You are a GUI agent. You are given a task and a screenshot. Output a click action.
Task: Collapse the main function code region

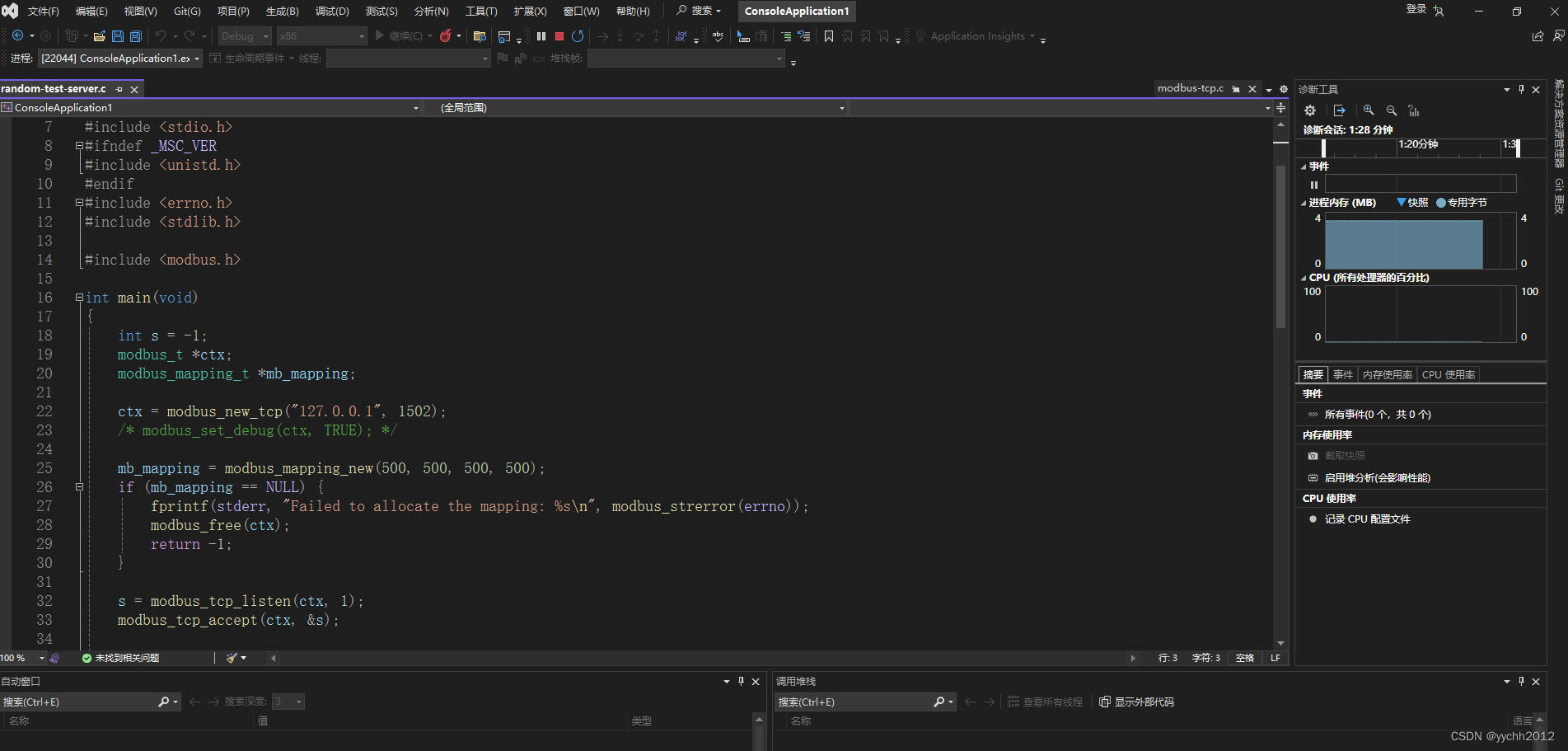(x=79, y=297)
